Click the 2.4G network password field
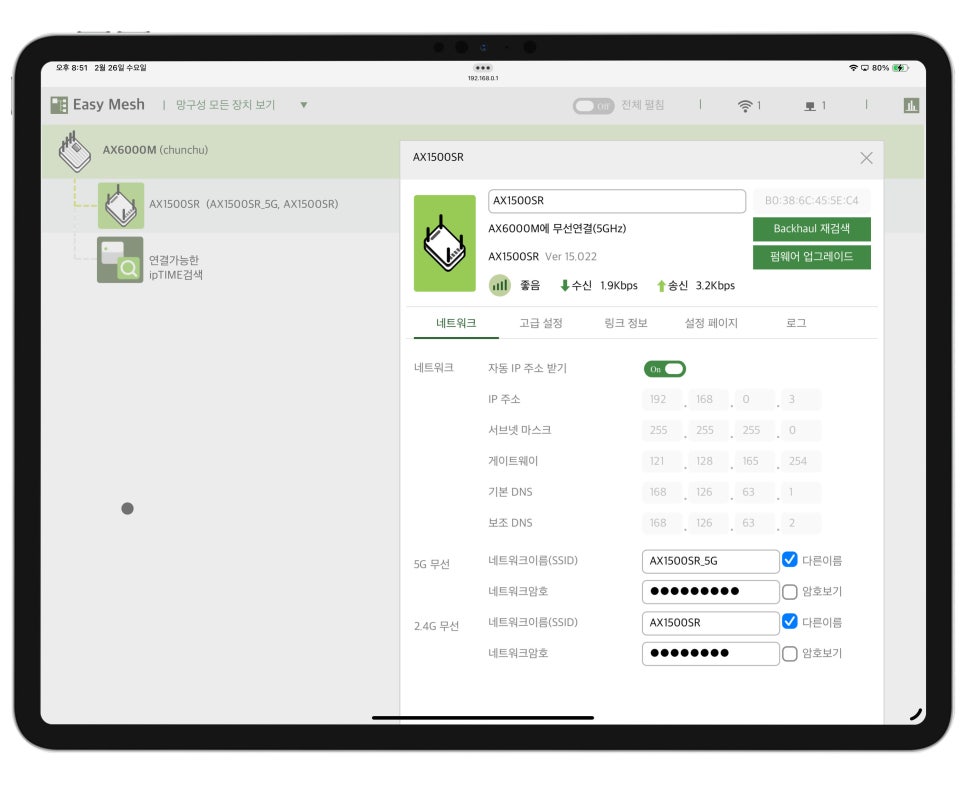966x785 pixels. point(710,654)
